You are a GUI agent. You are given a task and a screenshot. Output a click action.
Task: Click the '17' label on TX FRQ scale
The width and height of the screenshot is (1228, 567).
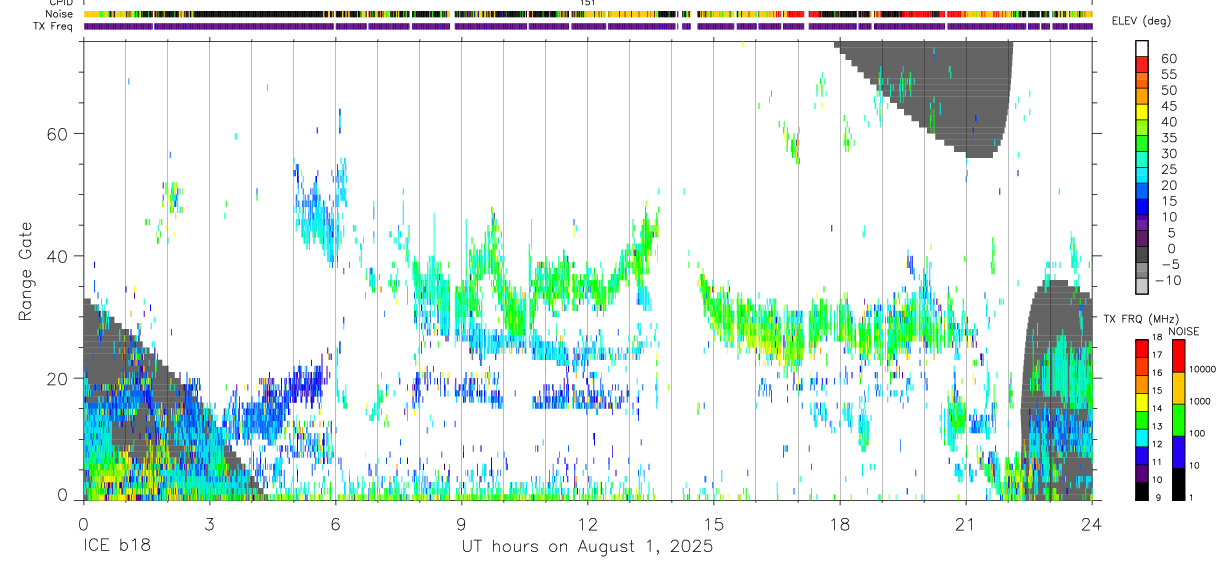(x=1158, y=355)
